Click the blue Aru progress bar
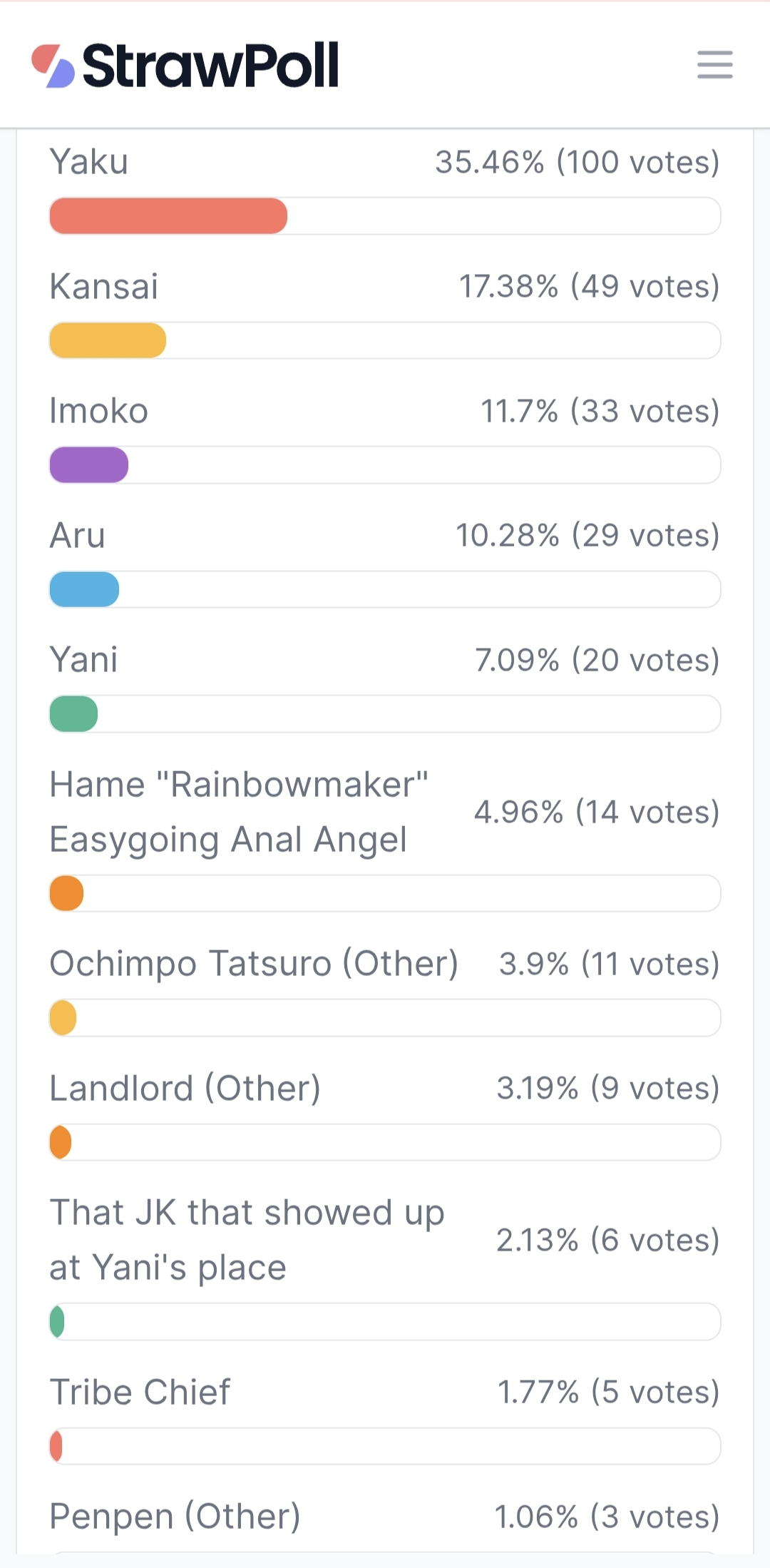Image resolution: width=770 pixels, height=1568 pixels. click(84, 589)
